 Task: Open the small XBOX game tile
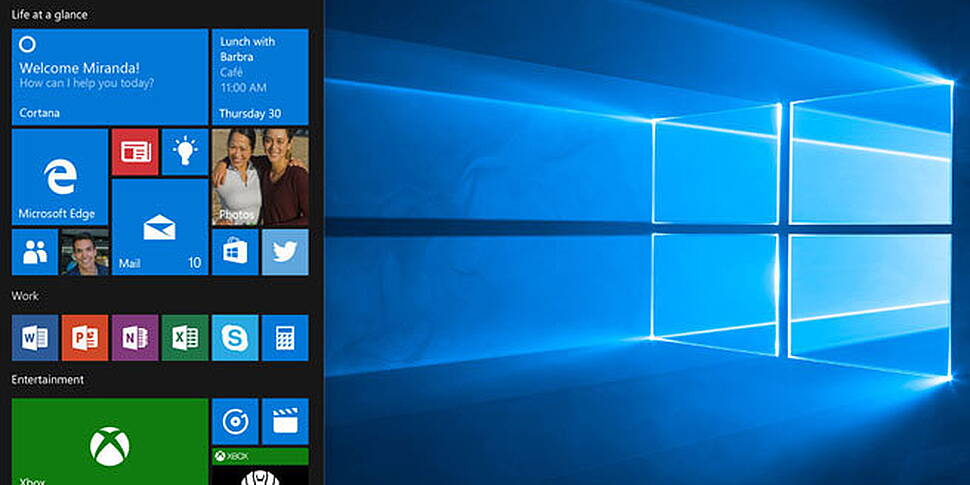point(260,466)
